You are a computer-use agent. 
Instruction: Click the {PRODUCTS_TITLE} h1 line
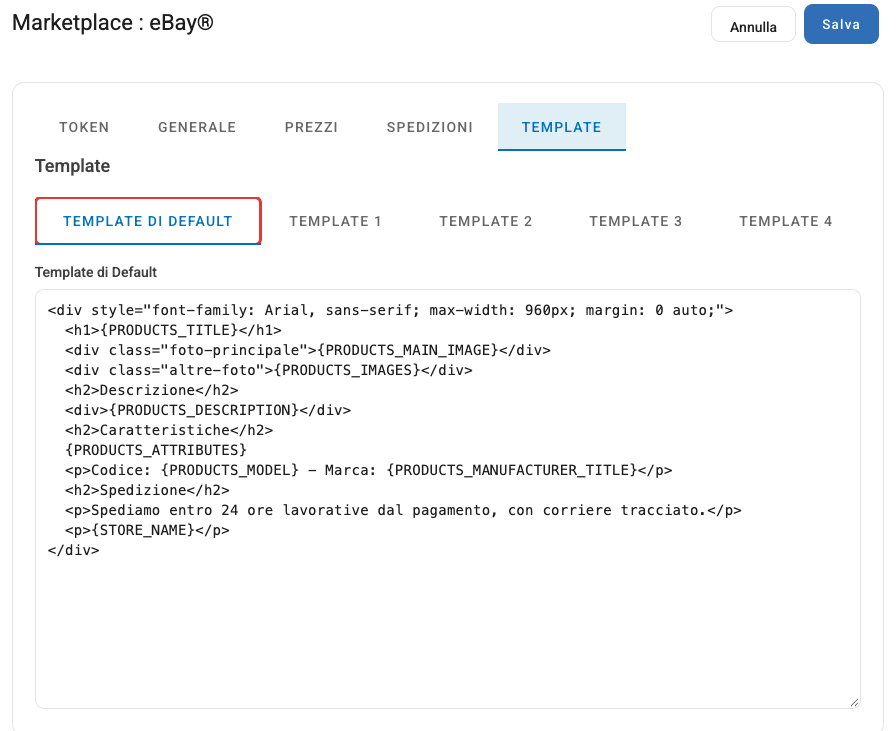coord(173,330)
